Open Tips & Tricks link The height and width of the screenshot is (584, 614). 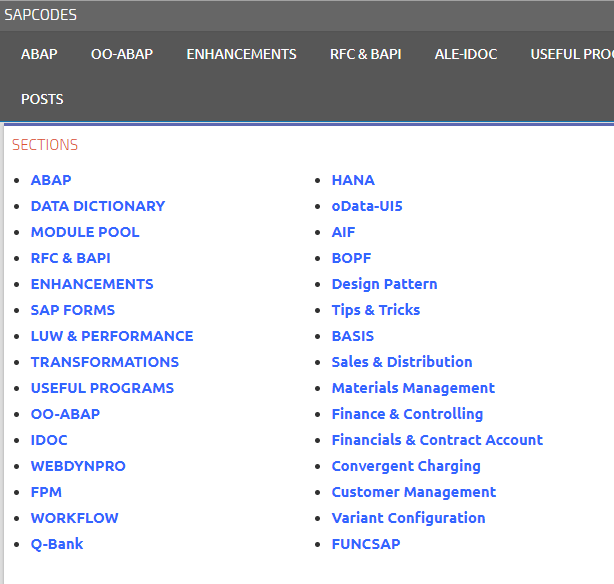(x=376, y=310)
